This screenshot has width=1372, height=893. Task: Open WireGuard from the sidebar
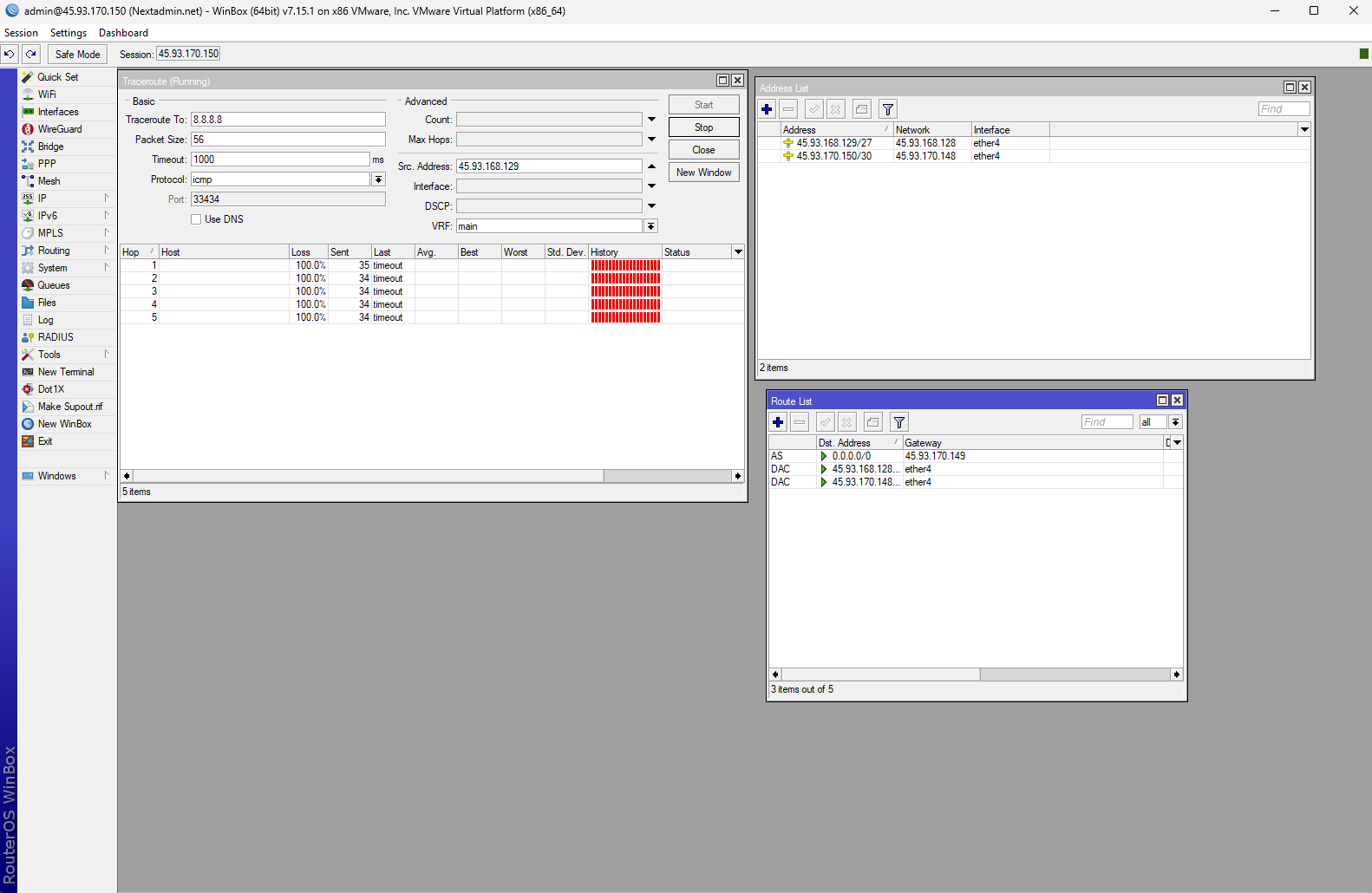(60, 129)
